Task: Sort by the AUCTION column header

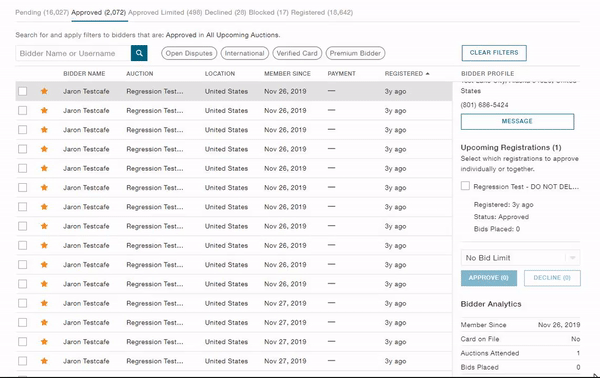Action: coord(140,73)
